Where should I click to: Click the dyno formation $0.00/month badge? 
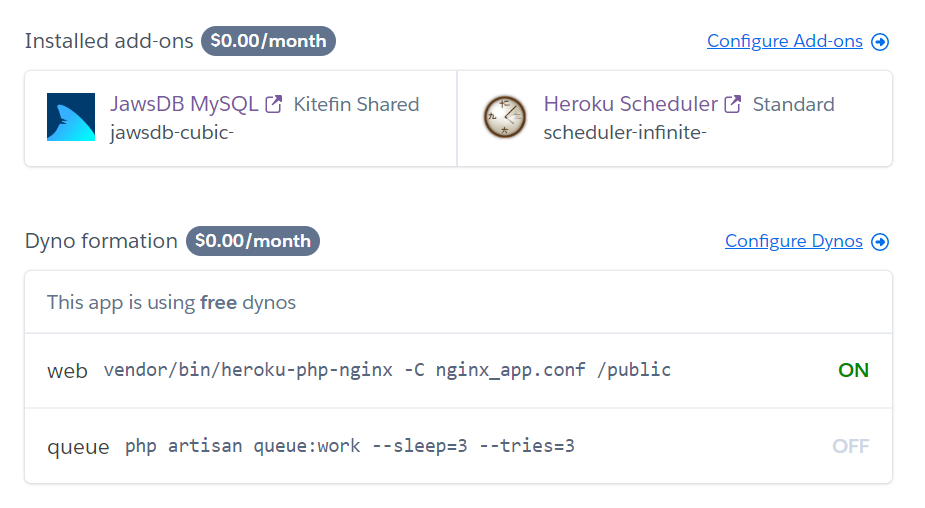pos(252,241)
